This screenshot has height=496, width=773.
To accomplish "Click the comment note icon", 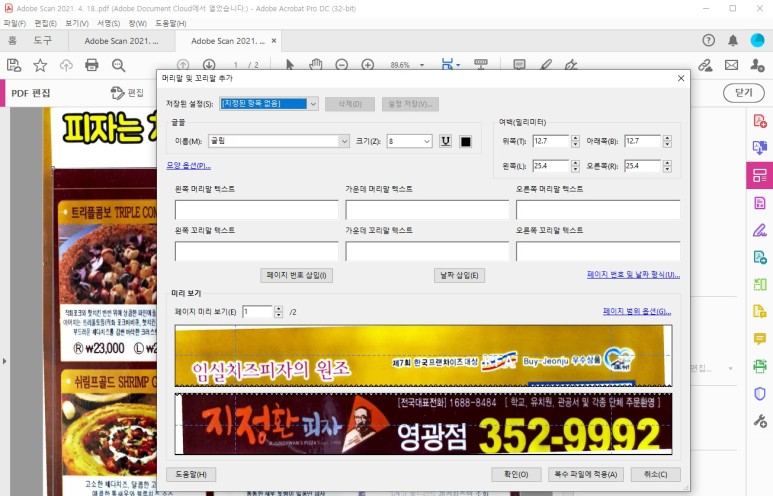I will [519, 65].
